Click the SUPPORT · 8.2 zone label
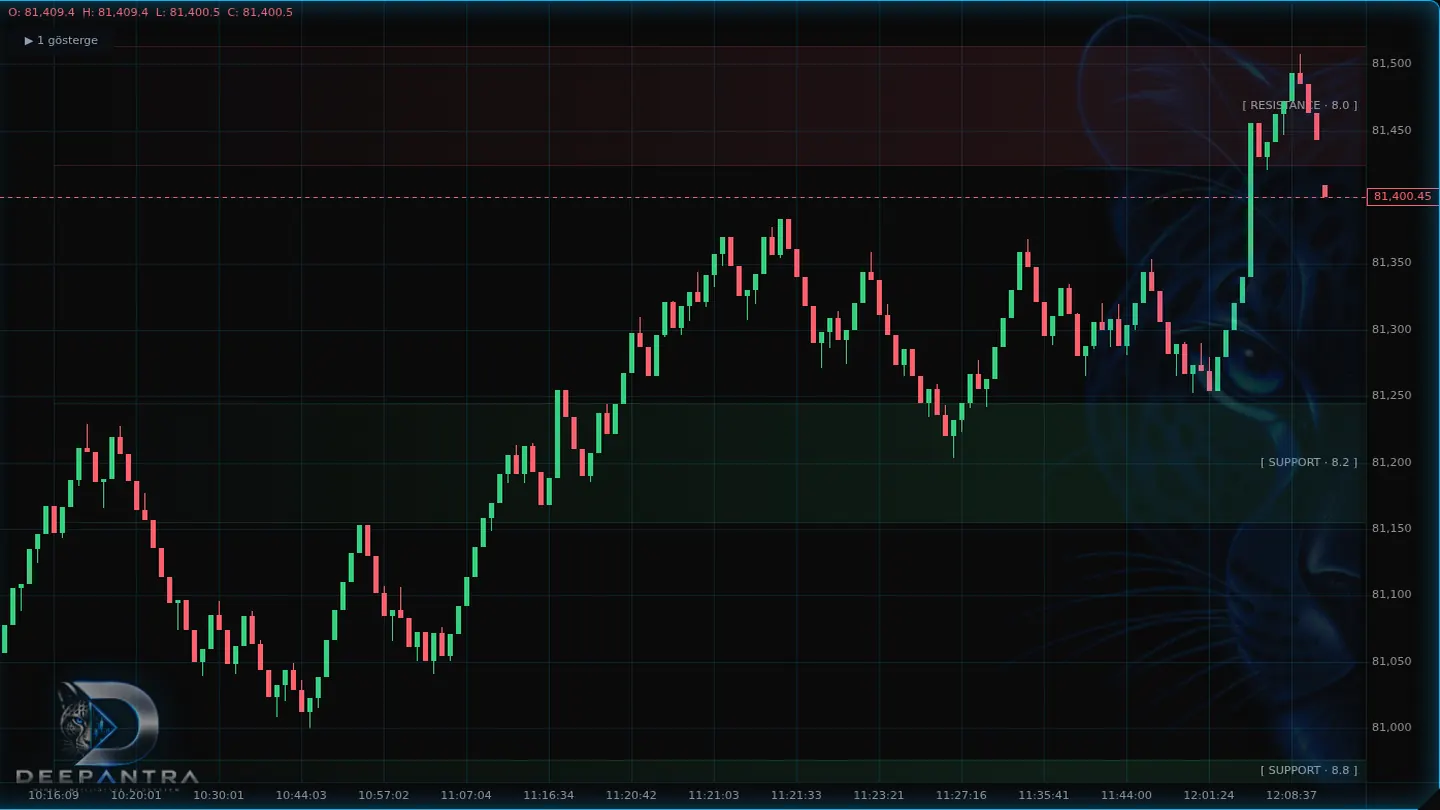 point(1309,462)
